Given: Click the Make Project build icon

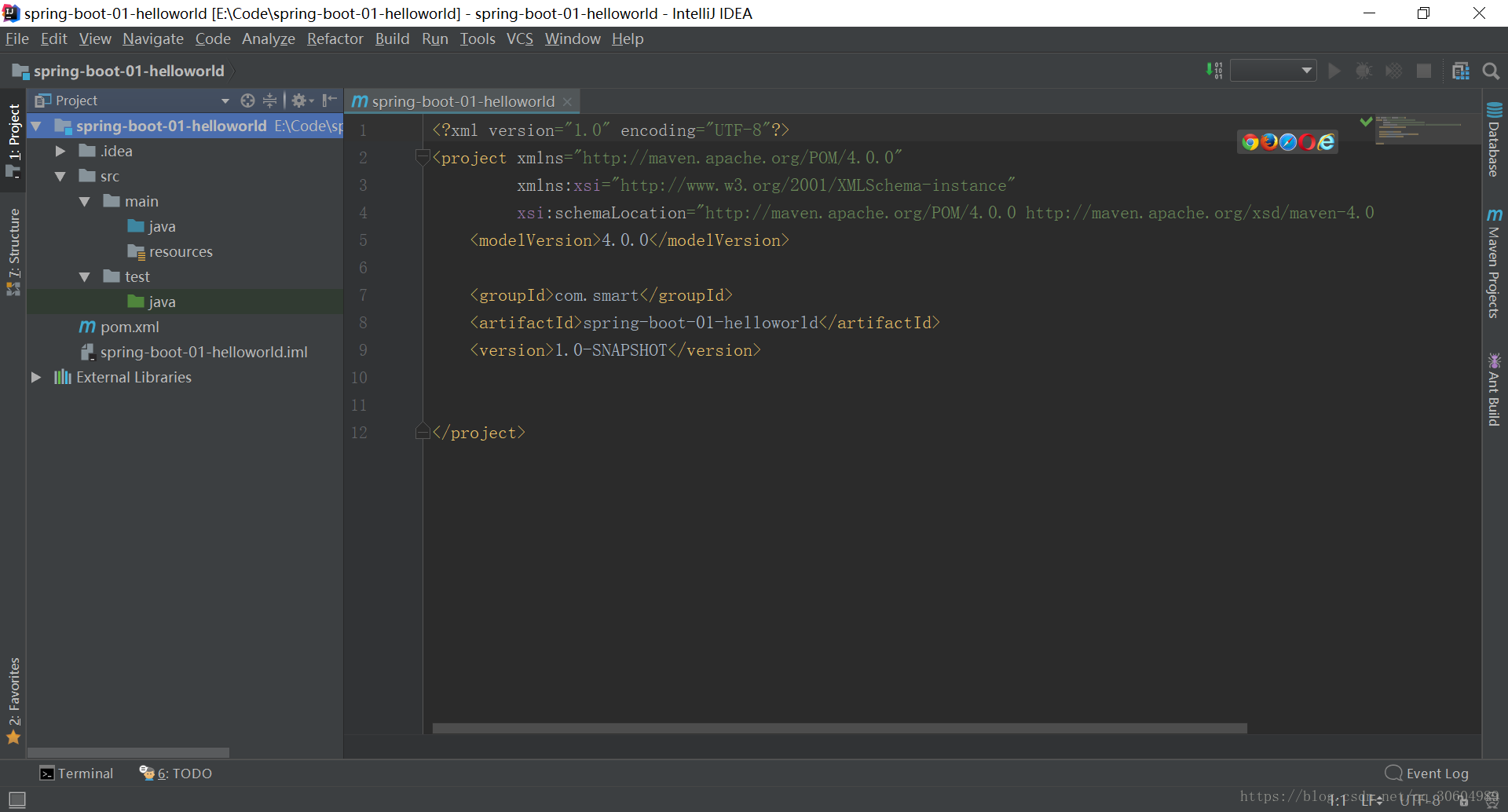Looking at the screenshot, I should (x=1214, y=71).
